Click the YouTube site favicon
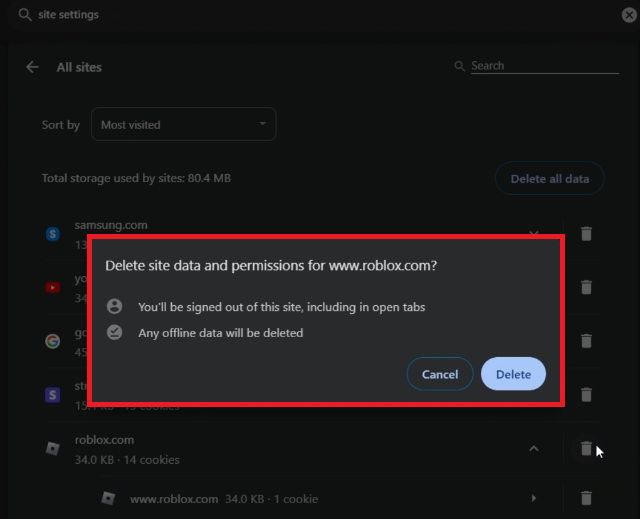The height and width of the screenshot is (519, 640). coord(53,288)
